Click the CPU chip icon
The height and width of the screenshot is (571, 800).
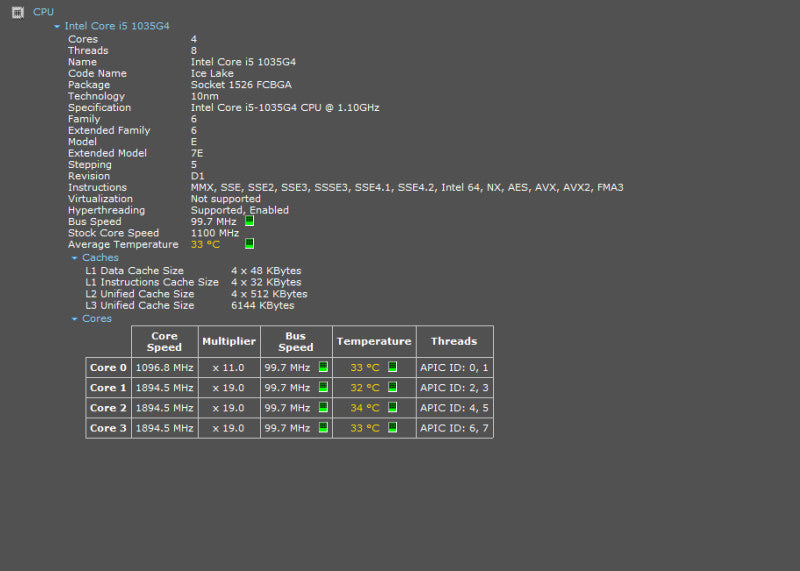(18, 12)
